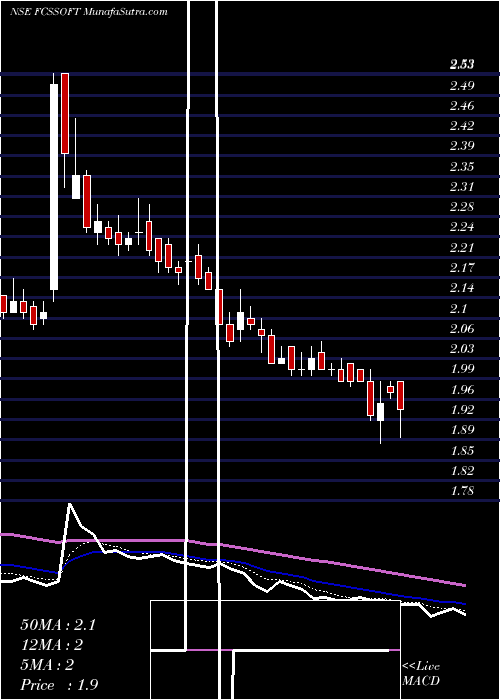Click the 2.1 price axis label
This screenshot has height=700, width=500.
[x=458, y=308]
